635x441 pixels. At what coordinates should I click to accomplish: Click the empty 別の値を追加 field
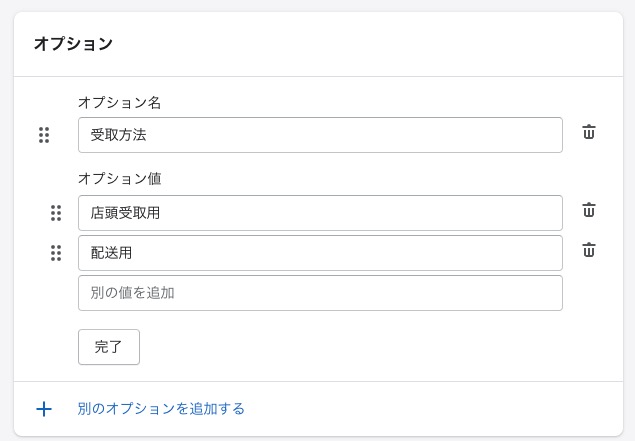coord(320,293)
